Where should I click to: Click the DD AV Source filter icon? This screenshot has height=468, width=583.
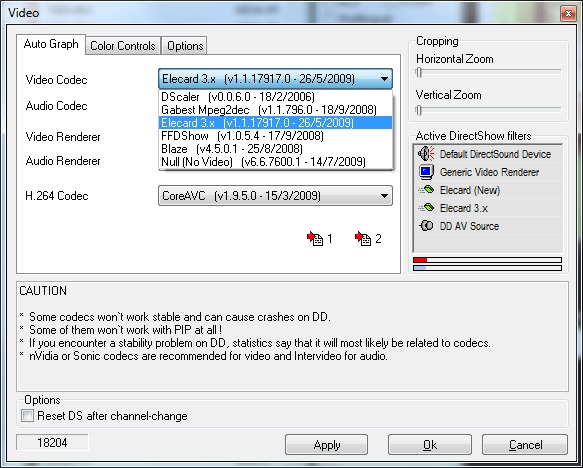[x=426, y=226]
